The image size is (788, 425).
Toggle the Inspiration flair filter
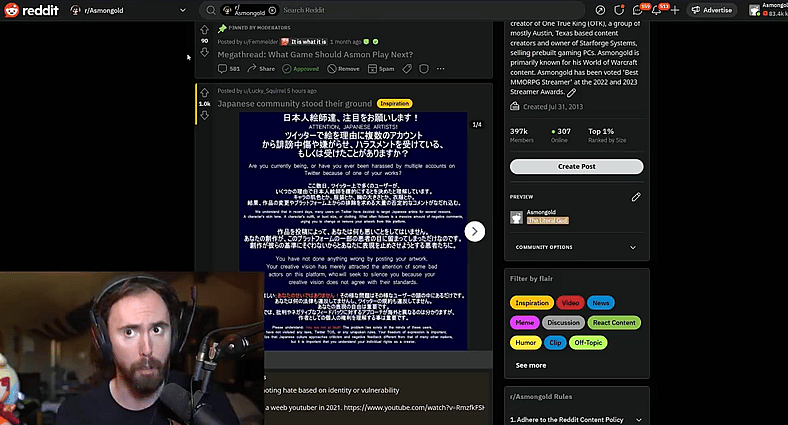pos(532,303)
